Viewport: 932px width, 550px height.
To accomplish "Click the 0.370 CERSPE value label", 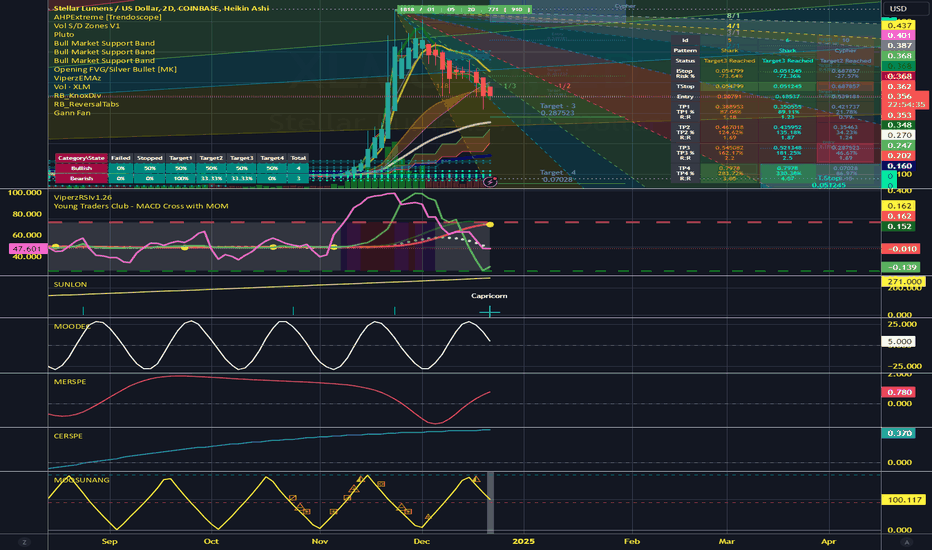I will pos(899,433).
